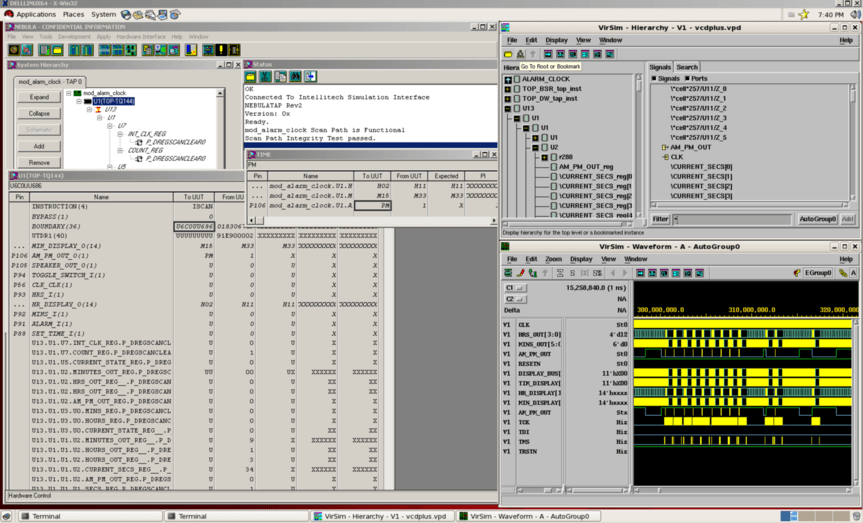Image resolution: width=863 pixels, height=523 pixels.
Task: Click the Filter button in Hierarchy window
Action: pos(660,219)
